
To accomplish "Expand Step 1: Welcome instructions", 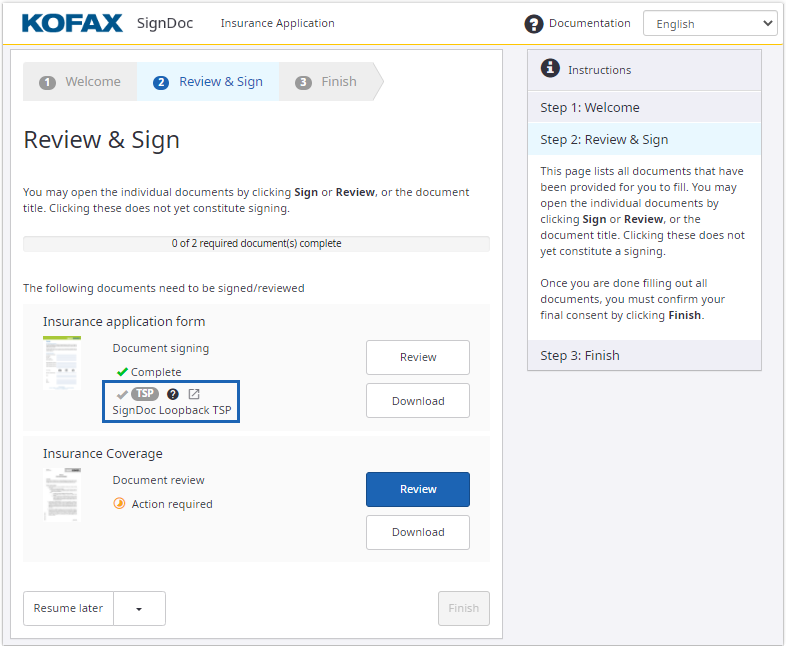I will (644, 107).
